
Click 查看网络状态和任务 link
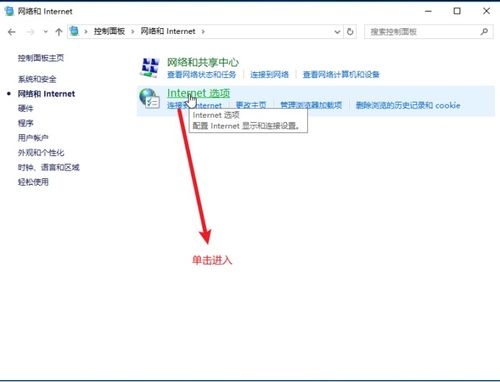pos(201,74)
